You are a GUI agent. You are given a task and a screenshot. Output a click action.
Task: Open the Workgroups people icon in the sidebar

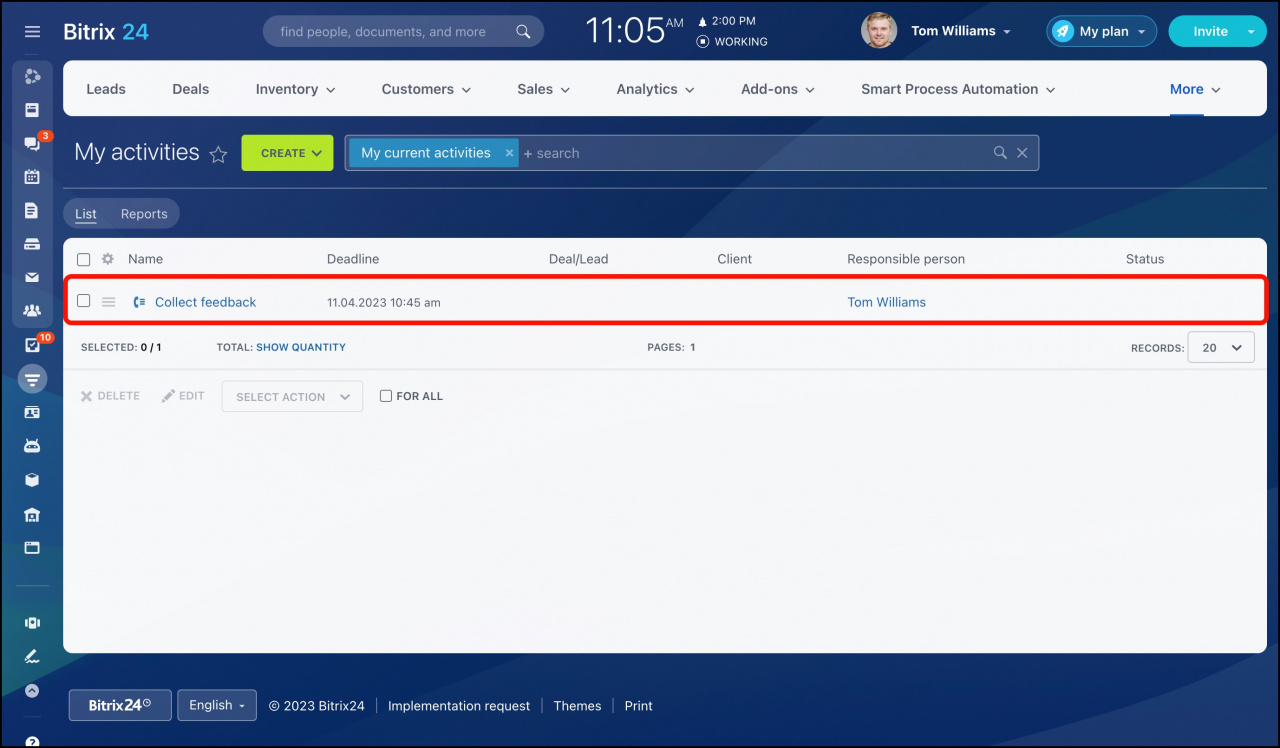(32, 311)
